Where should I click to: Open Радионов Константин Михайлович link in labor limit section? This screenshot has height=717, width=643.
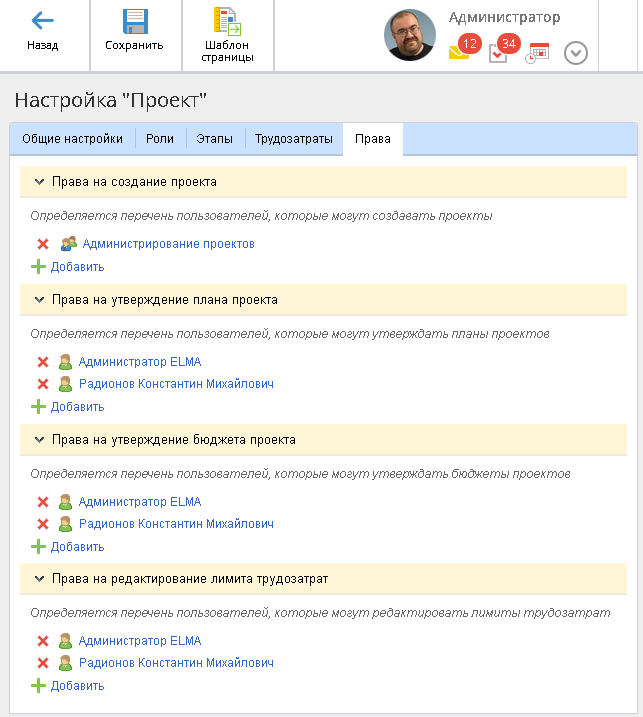(x=176, y=663)
